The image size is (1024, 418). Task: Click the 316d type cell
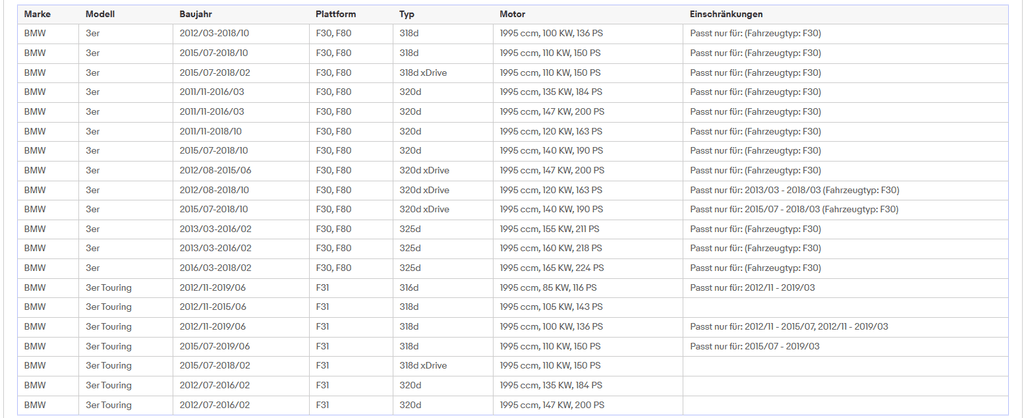pyautogui.click(x=409, y=287)
